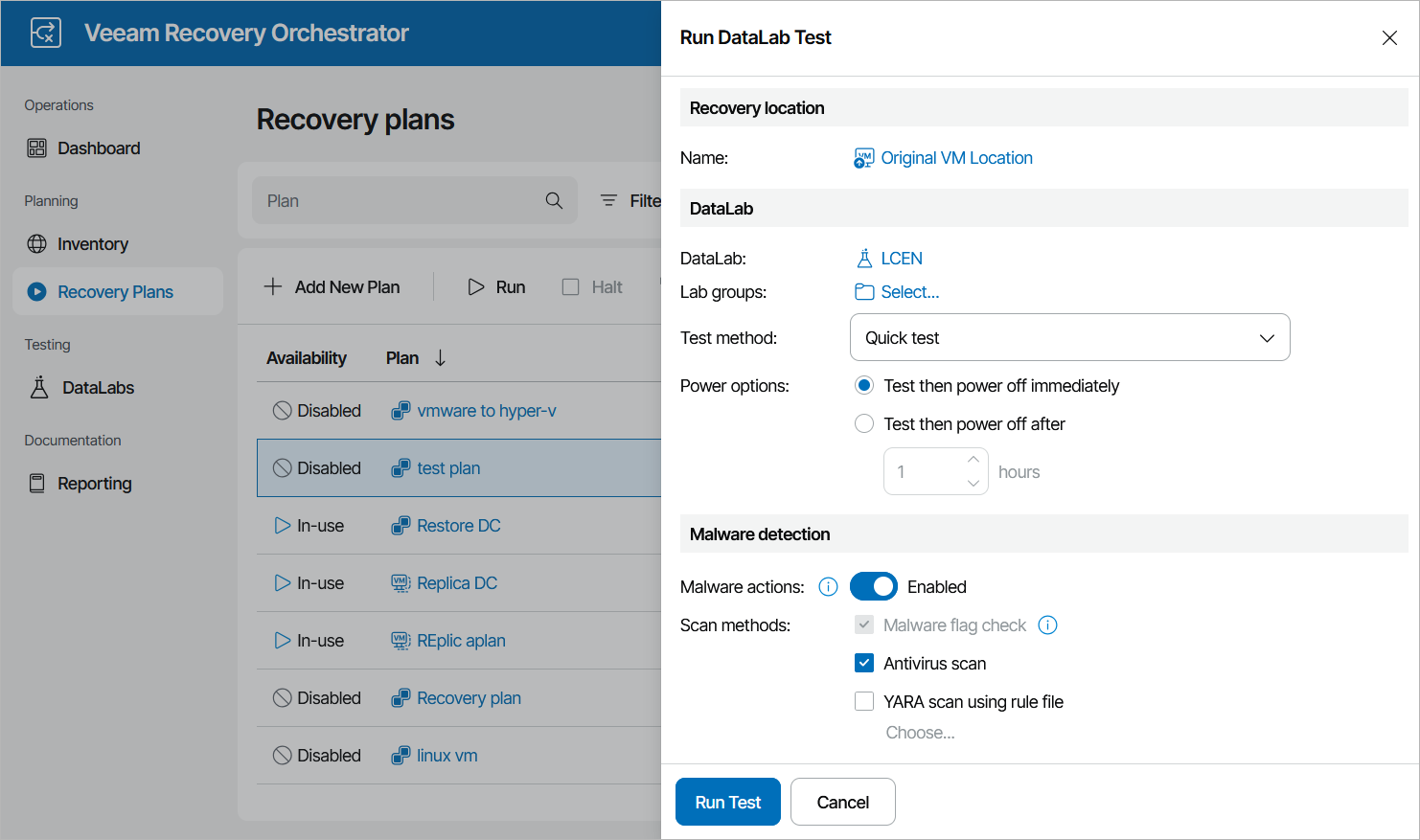Open Dashboard from the sidebar menu
The width and height of the screenshot is (1420, 840).
99,148
